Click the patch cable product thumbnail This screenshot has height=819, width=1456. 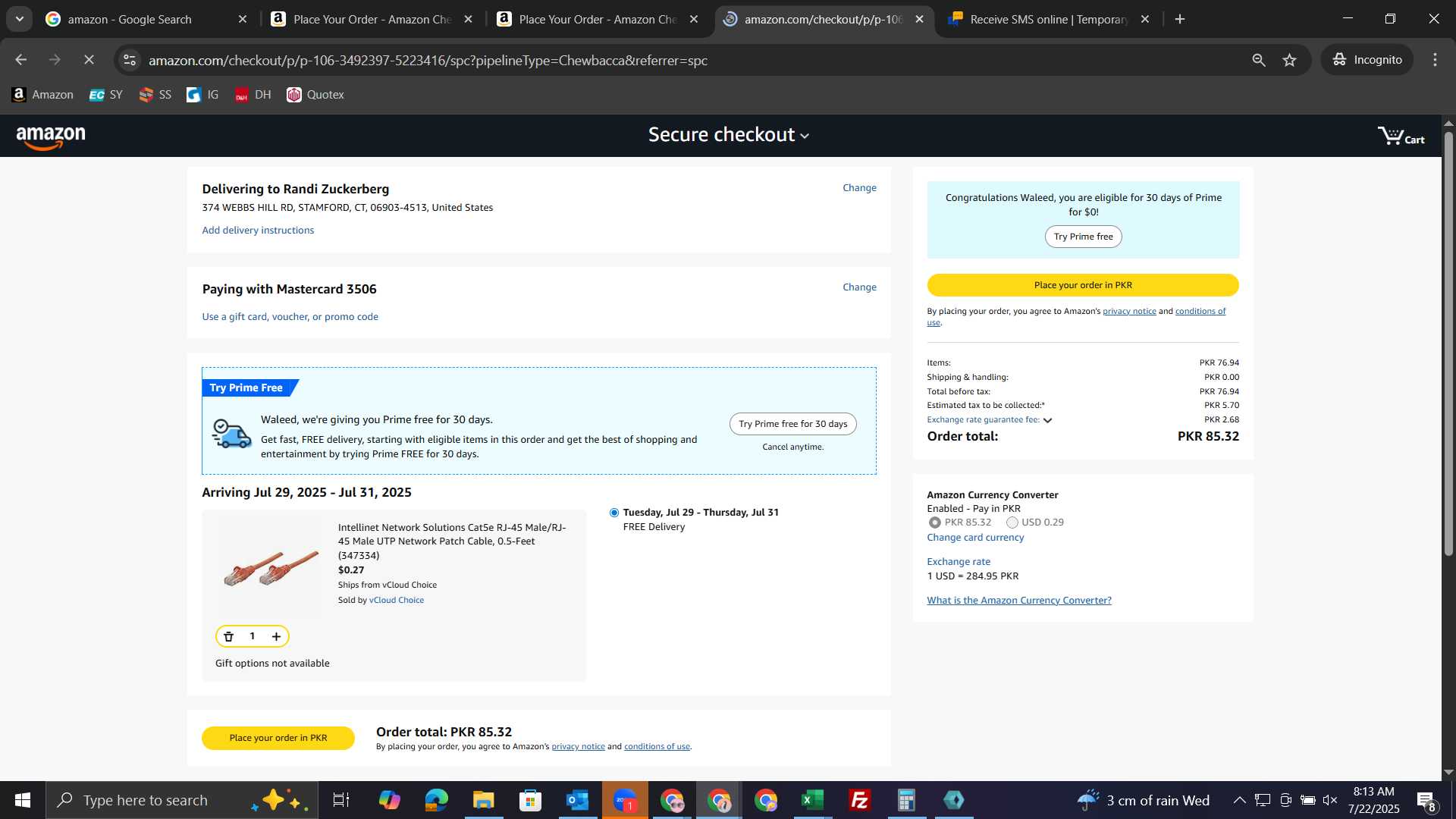click(x=271, y=568)
